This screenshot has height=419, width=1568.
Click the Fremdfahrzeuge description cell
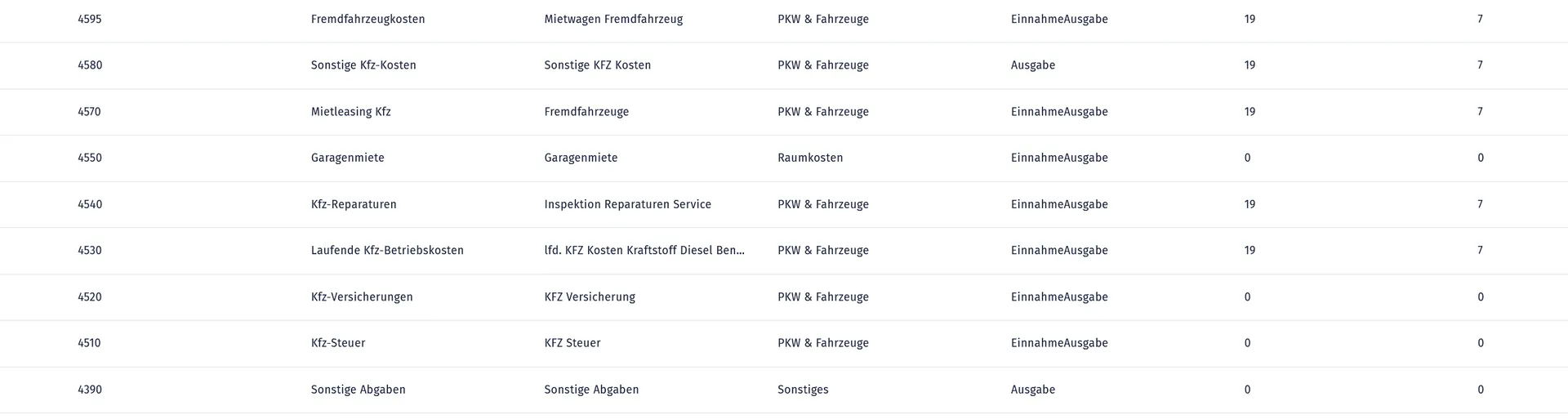click(586, 112)
